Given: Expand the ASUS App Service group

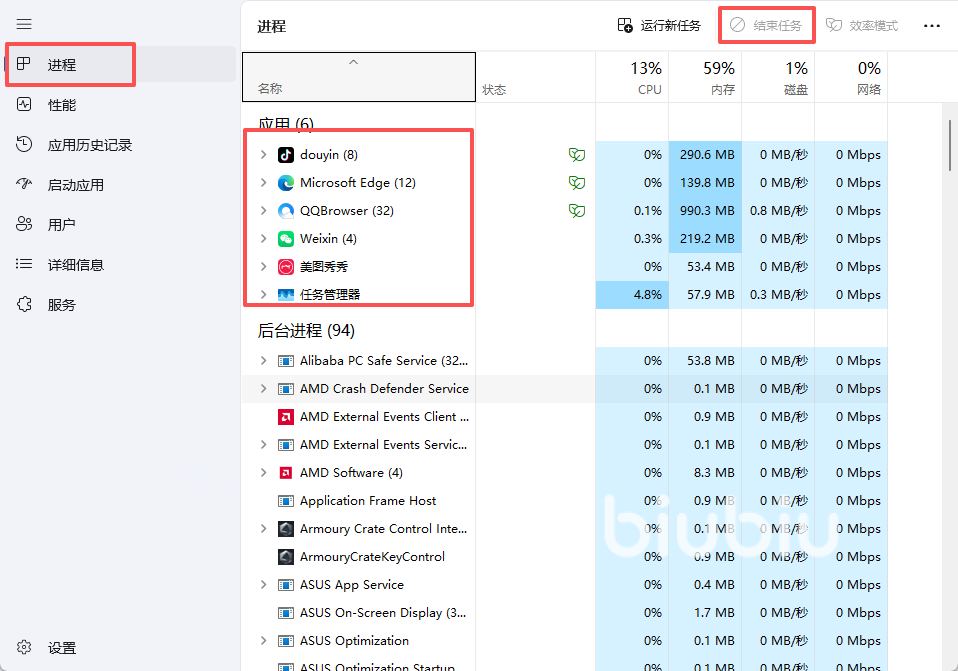Looking at the screenshot, I should coord(263,585).
